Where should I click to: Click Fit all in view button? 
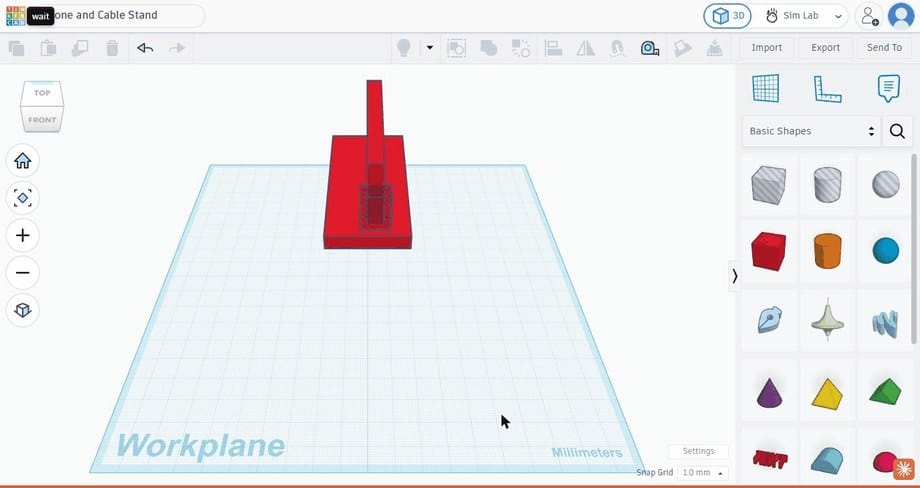pos(22,198)
